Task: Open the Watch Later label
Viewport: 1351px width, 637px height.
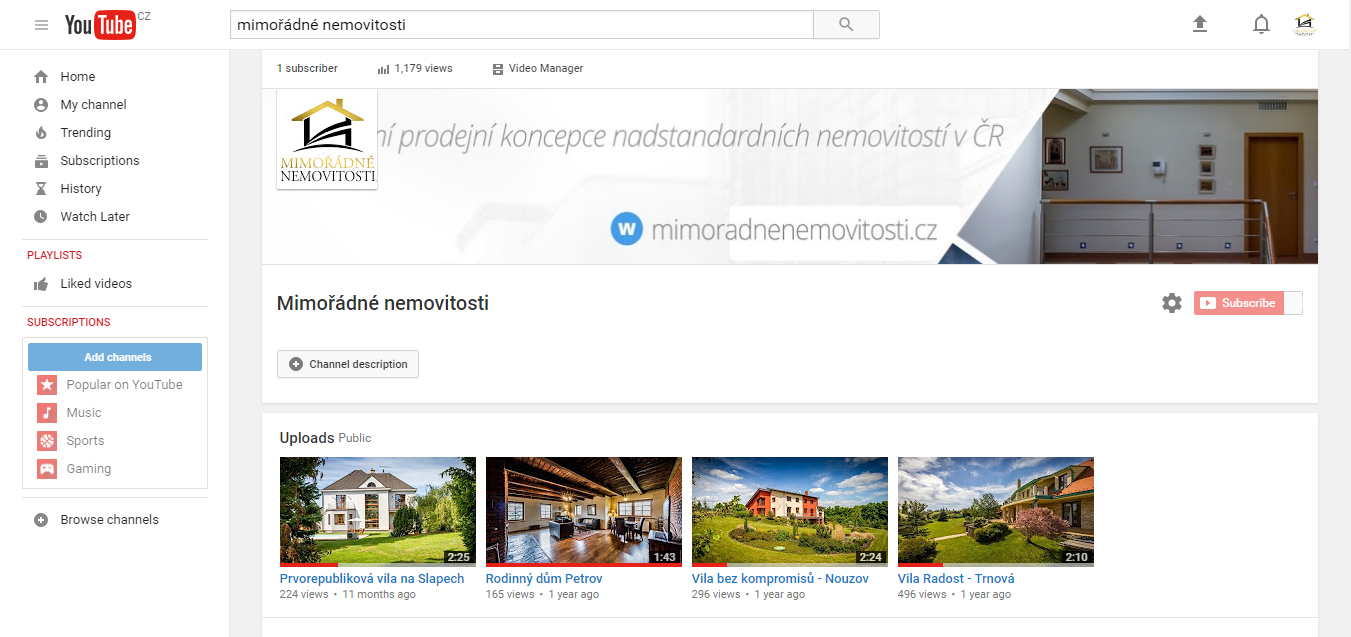Action: coord(95,217)
